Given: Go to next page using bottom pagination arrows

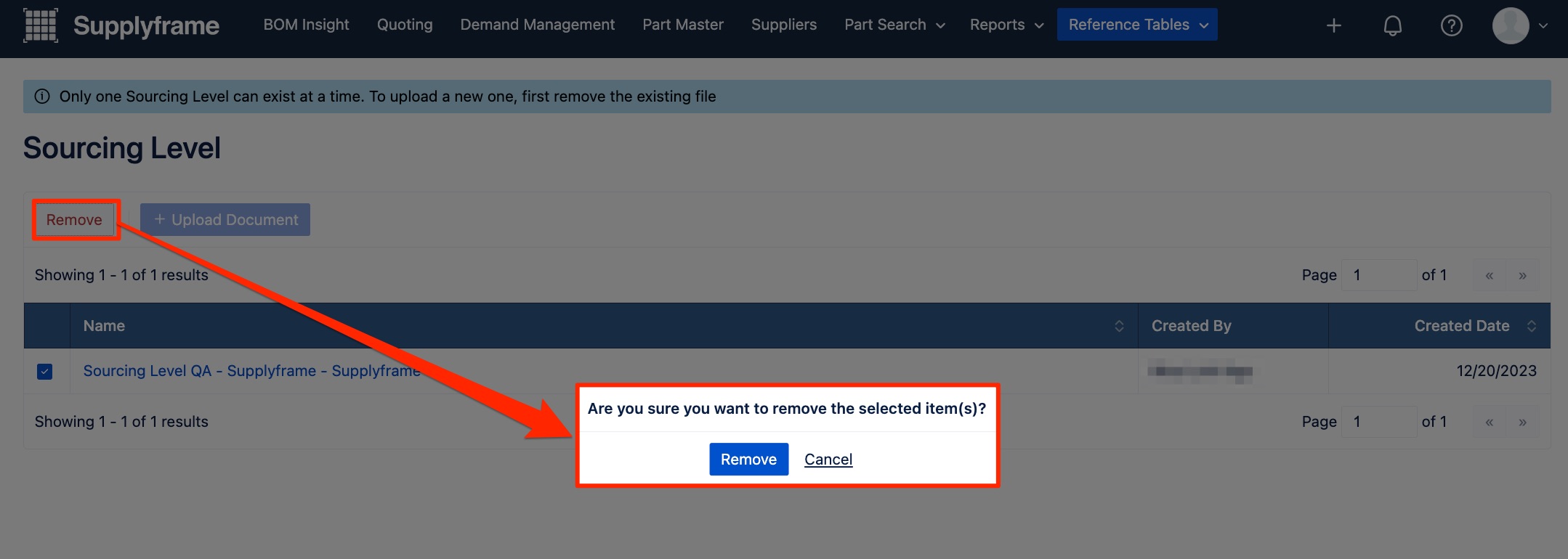Looking at the screenshot, I should [x=1522, y=422].
